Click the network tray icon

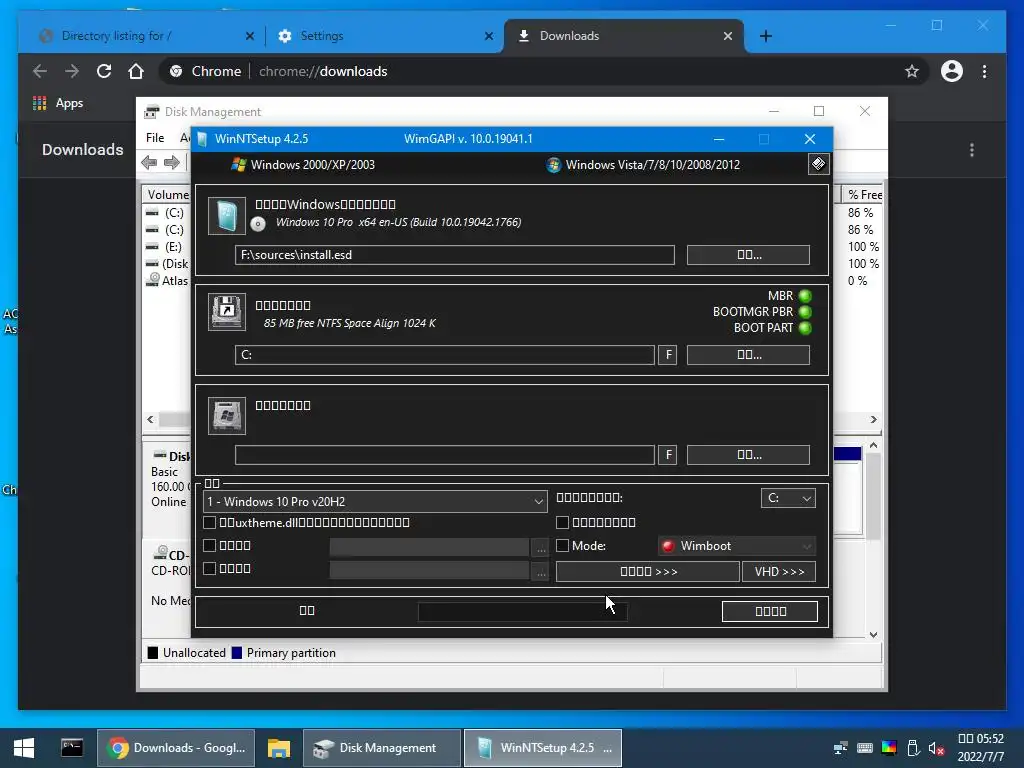click(x=840, y=748)
